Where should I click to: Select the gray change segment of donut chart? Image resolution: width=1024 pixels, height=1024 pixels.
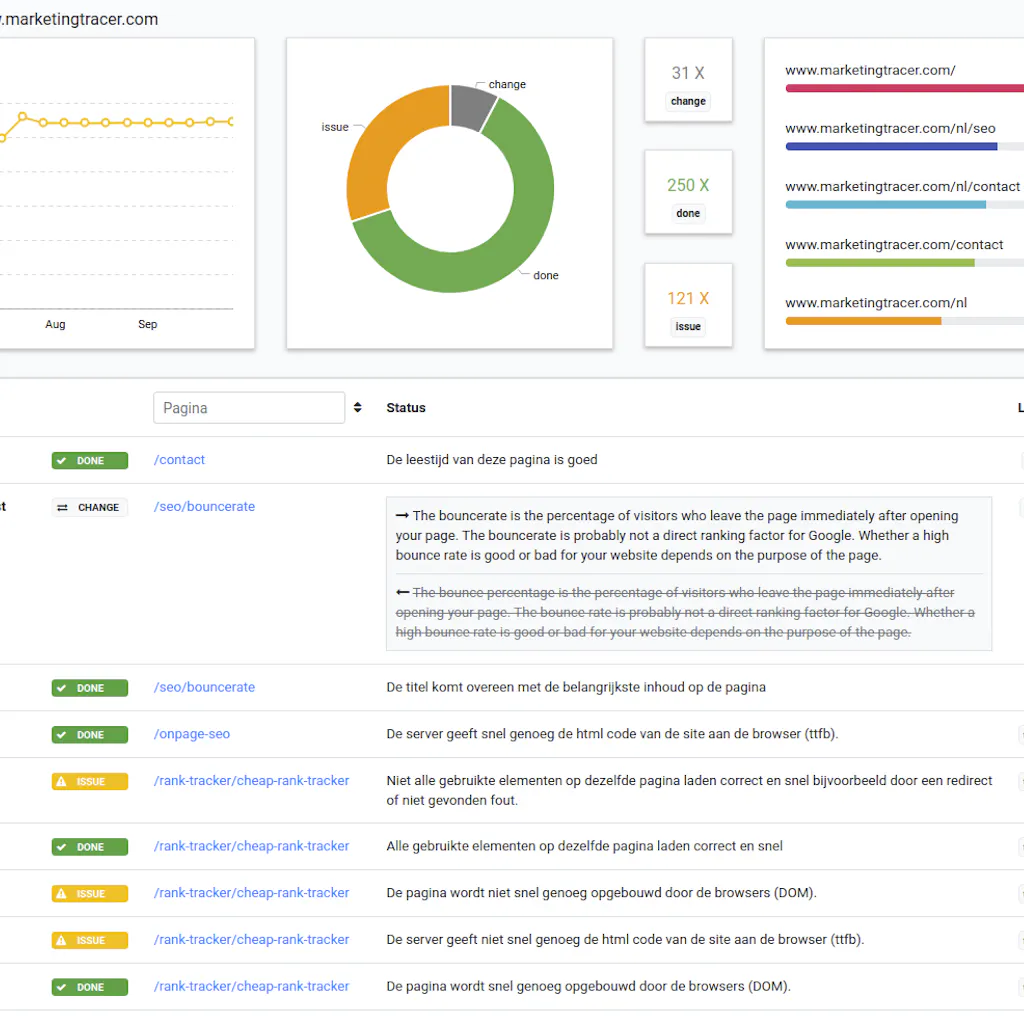pyautogui.click(x=472, y=105)
